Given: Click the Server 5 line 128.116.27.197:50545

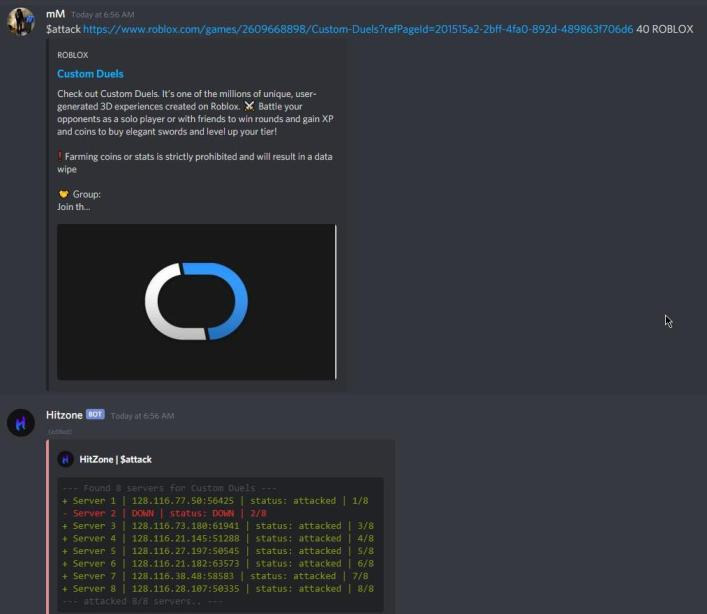Looking at the screenshot, I should pyautogui.click(x=218, y=551).
